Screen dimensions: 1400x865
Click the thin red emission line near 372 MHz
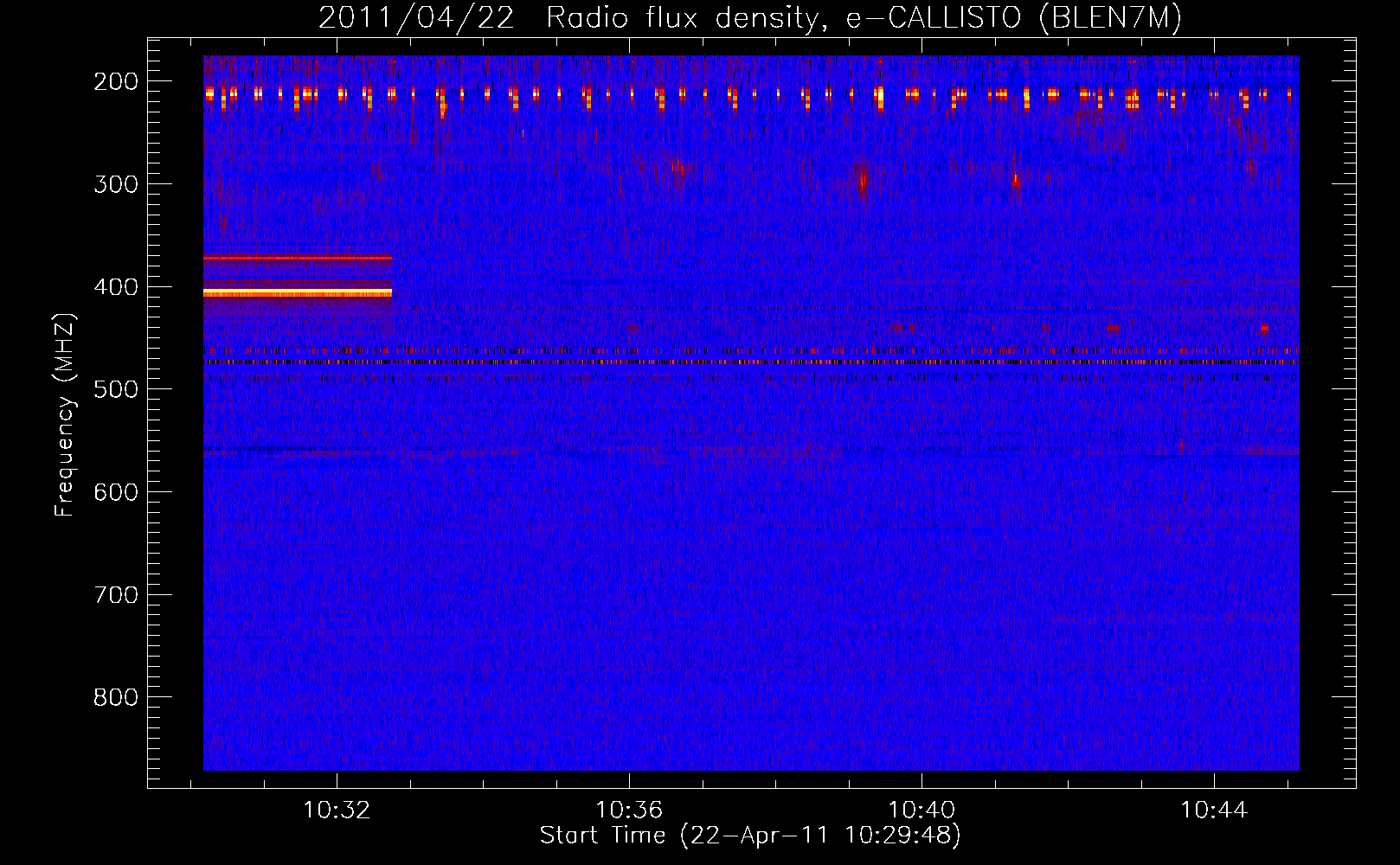[x=298, y=258]
